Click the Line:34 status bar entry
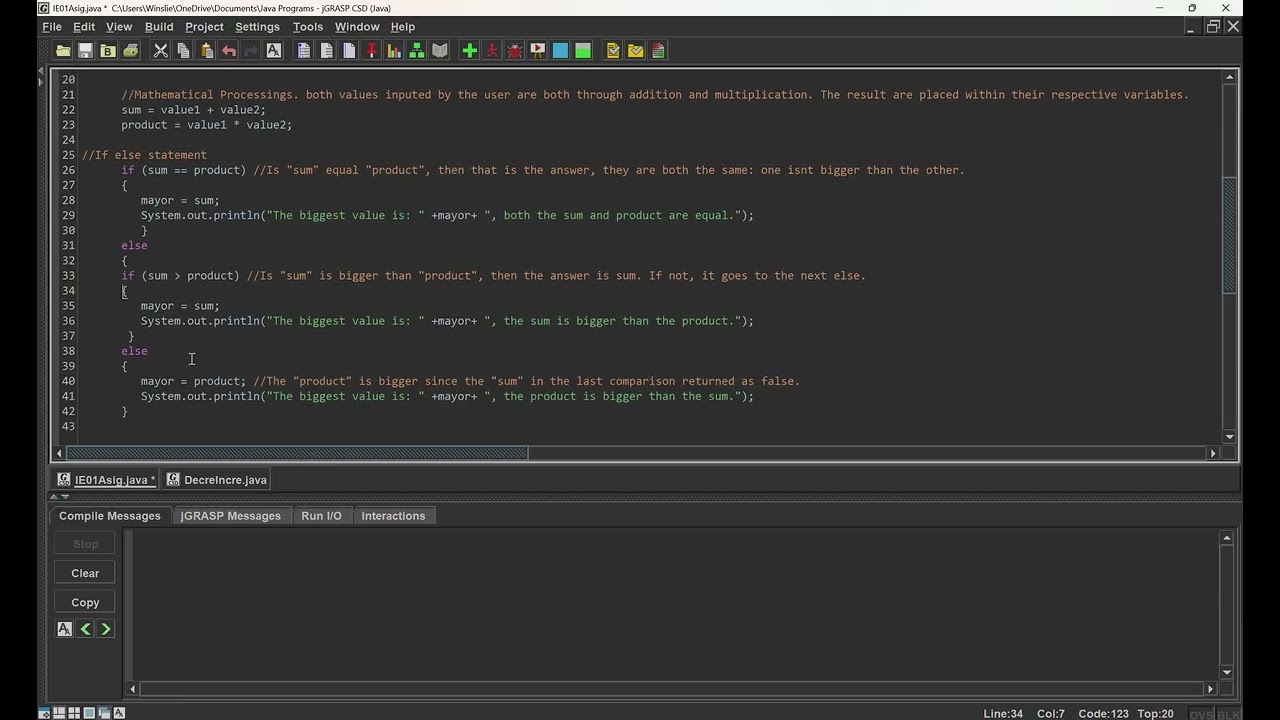Screen dimensions: 1280x720 click(1003, 714)
